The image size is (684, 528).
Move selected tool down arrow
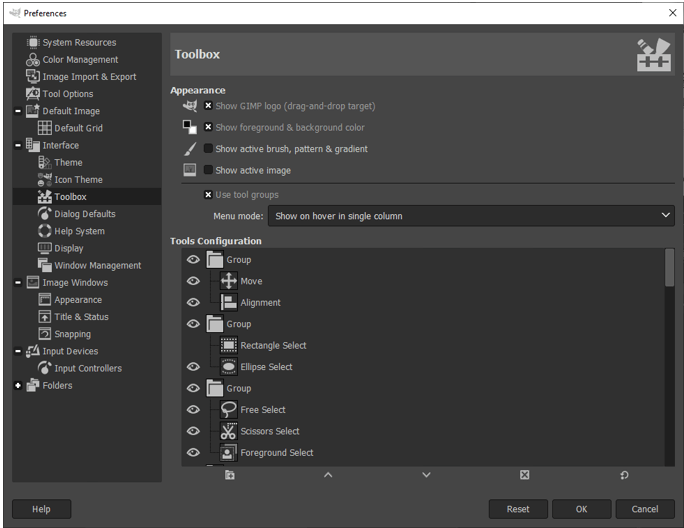click(426, 475)
